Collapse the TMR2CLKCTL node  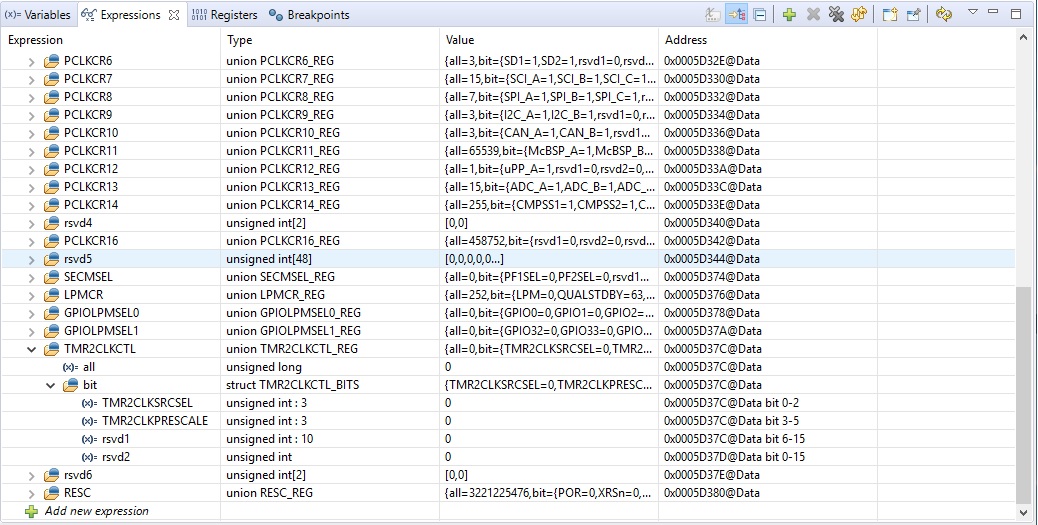(x=31, y=349)
